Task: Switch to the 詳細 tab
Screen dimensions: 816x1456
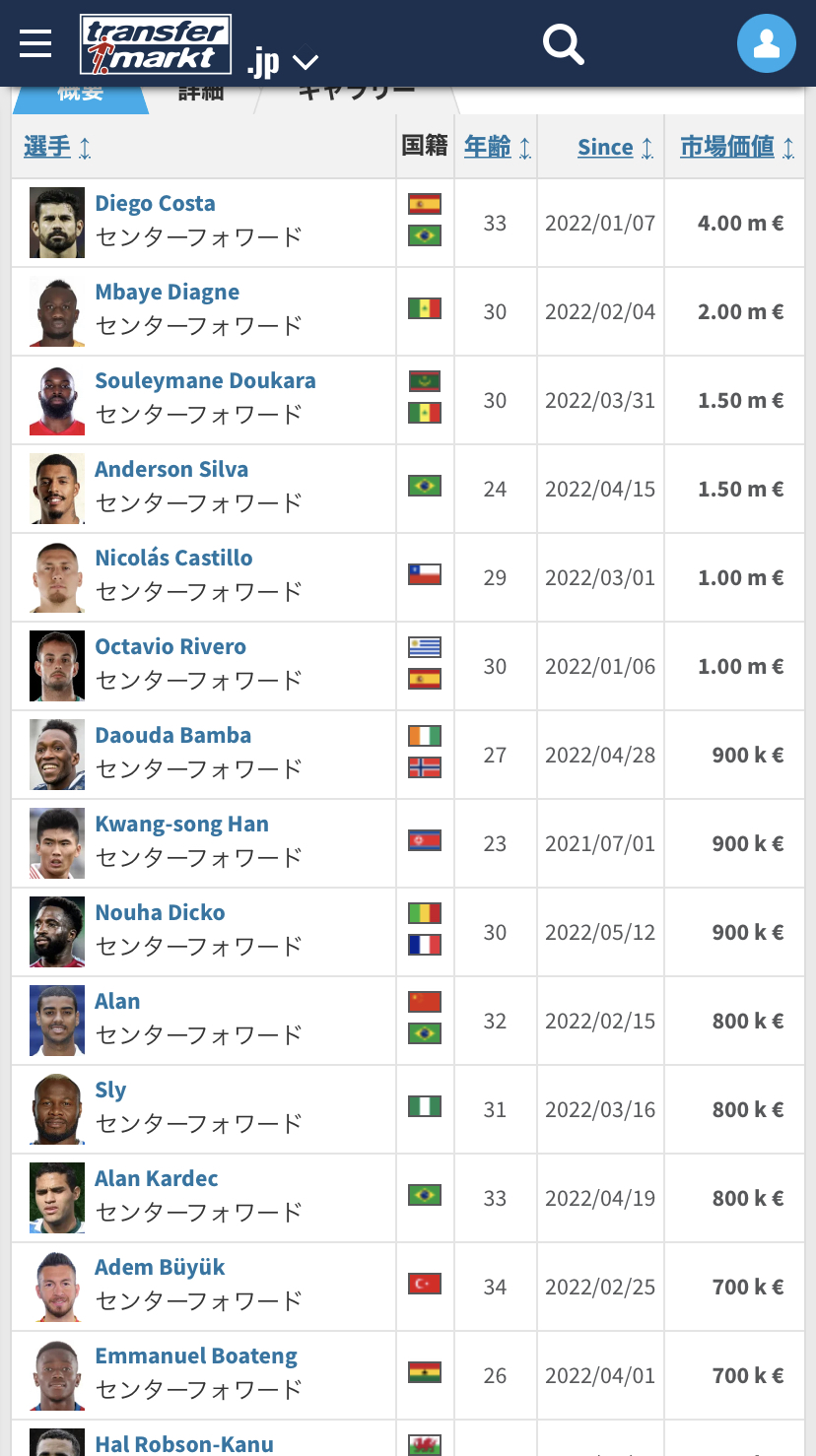Action: pyautogui.click(x=201, y=94)
